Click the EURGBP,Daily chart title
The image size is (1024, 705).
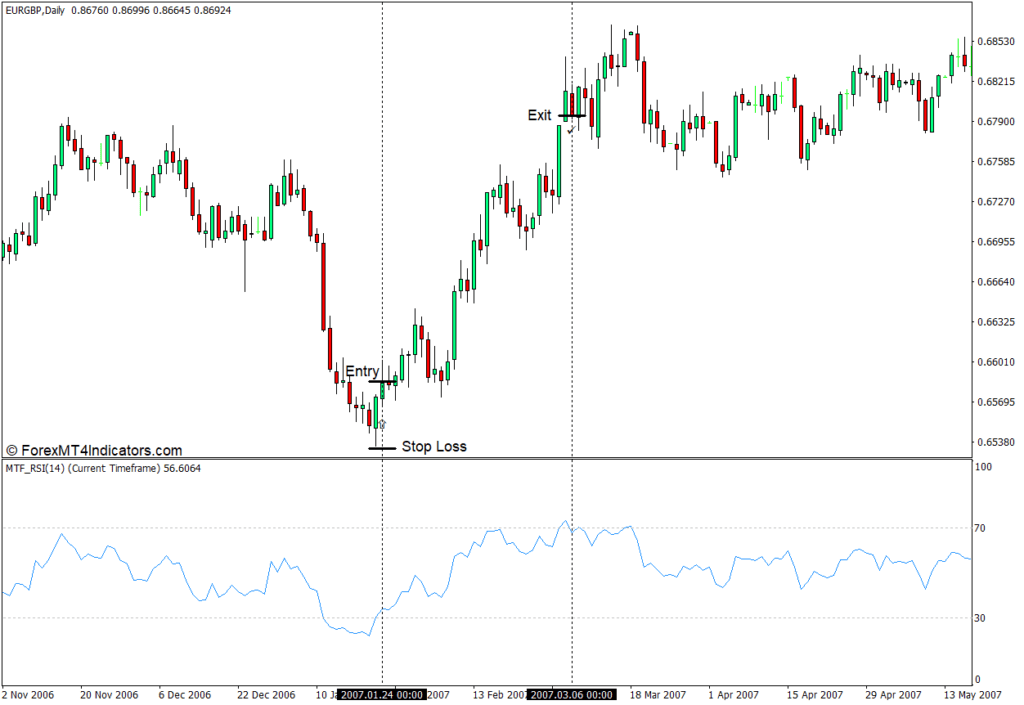click(41, 9)
